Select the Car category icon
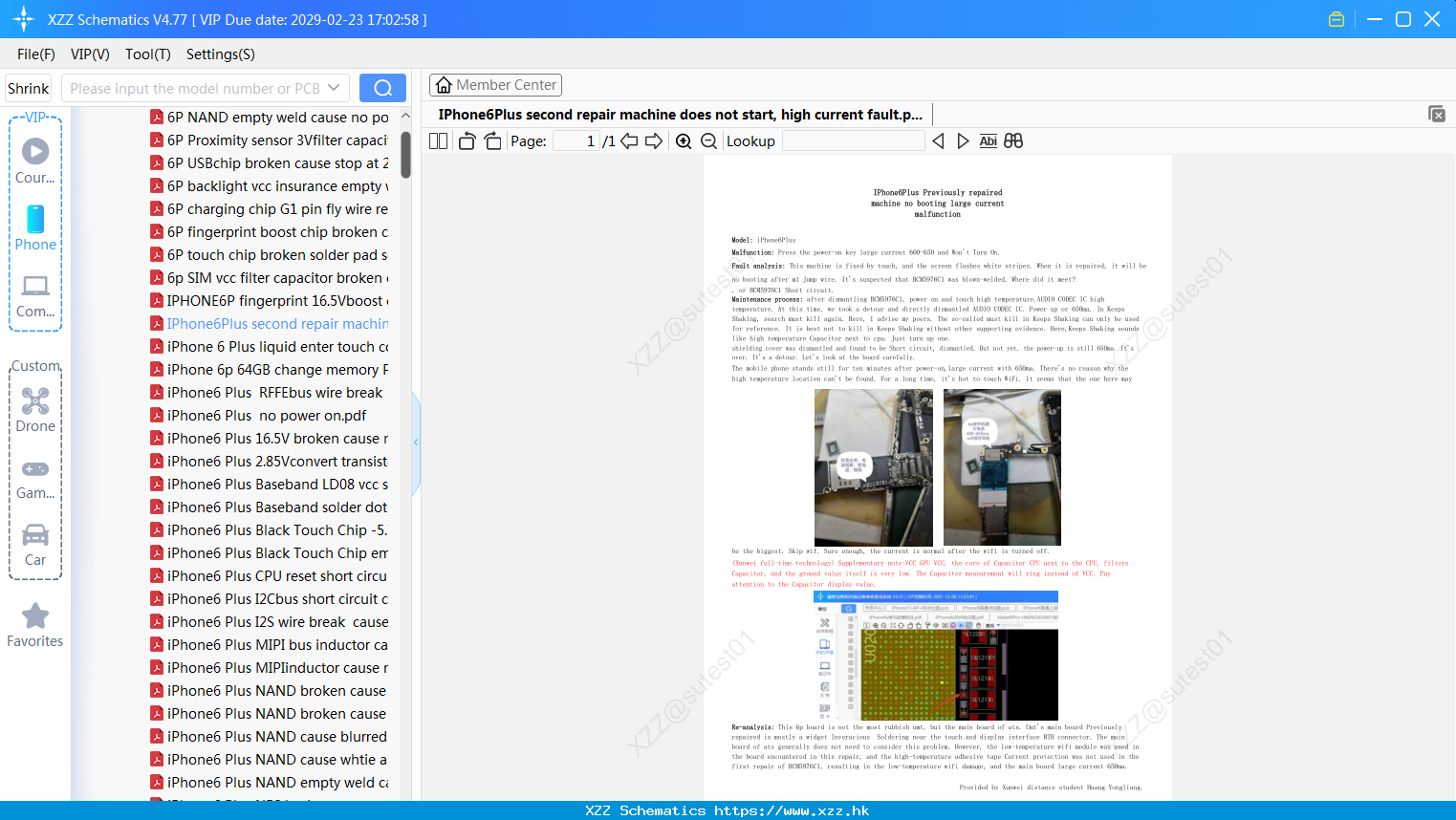The height and width of the screenshot is (820, 1456). (x=35, y=545)
